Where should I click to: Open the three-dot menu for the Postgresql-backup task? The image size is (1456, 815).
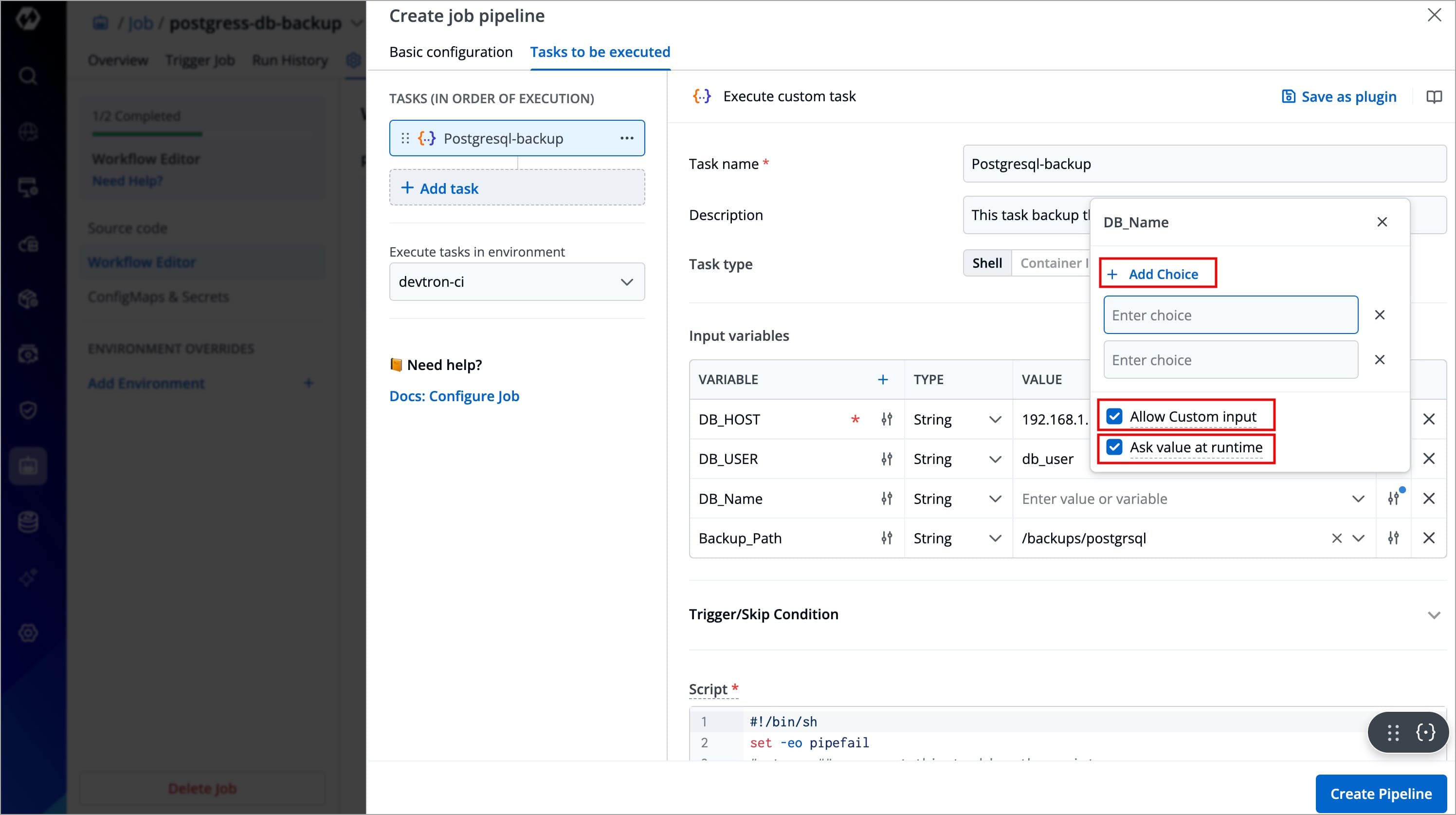point(626,138)
